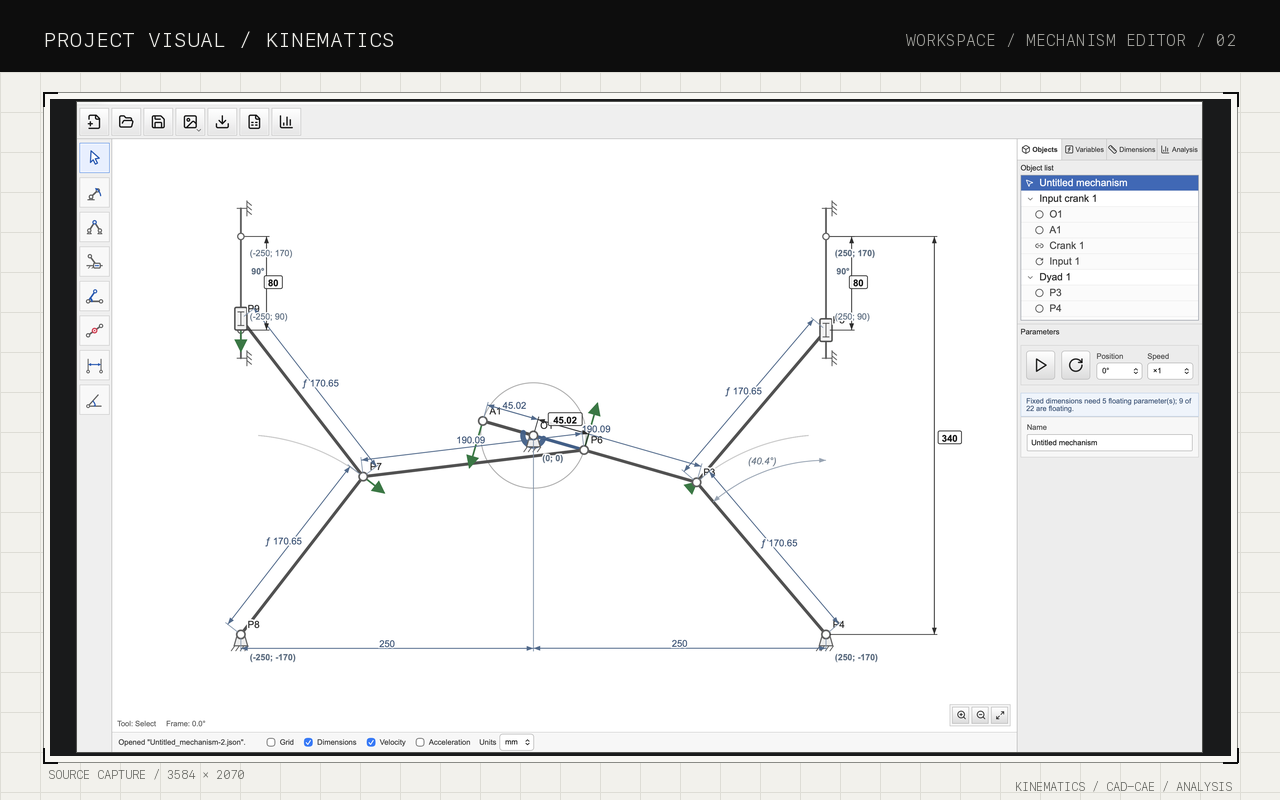Open a mechanism file via folder icon

coord(126,122)
